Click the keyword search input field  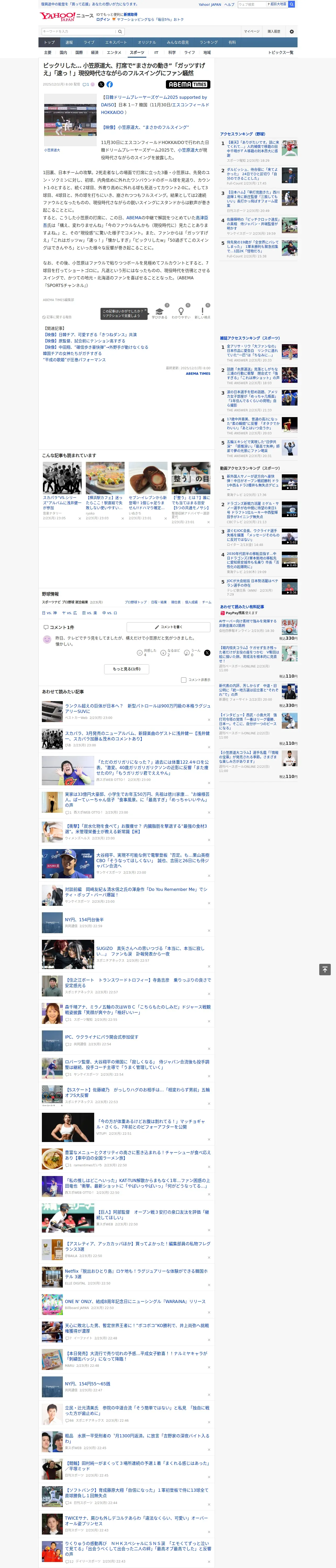(79, 32)
